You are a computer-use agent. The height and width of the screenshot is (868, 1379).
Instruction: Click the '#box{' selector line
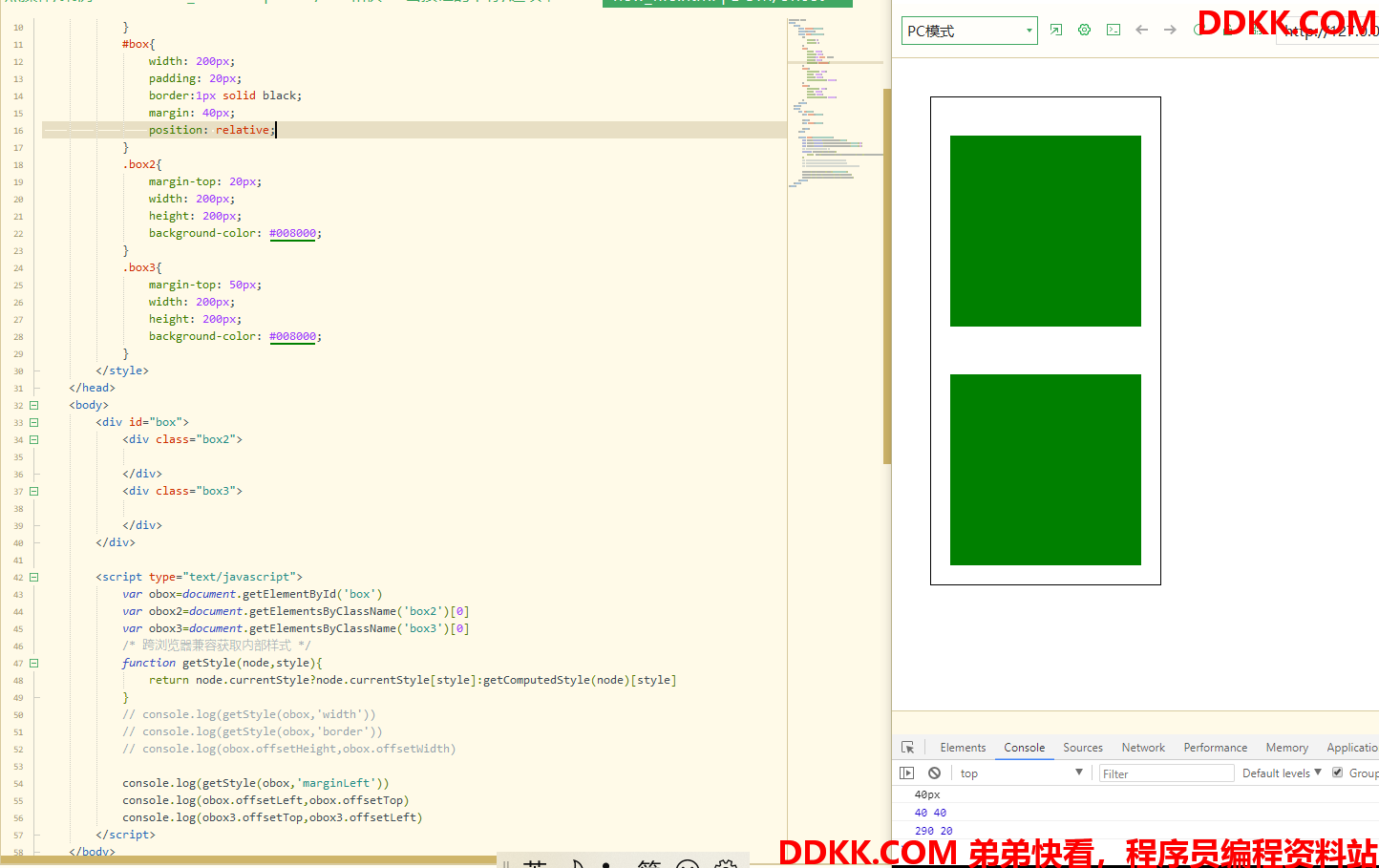click(x=138, y=44)
